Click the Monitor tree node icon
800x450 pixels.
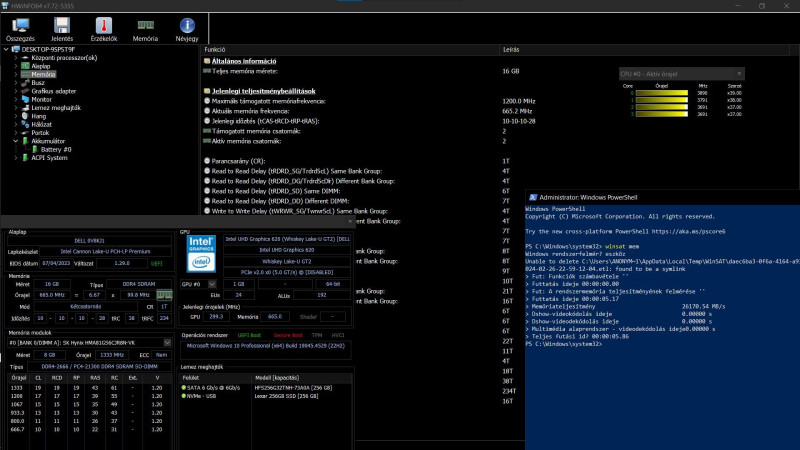pyautogui.click(x=25, y=99)
